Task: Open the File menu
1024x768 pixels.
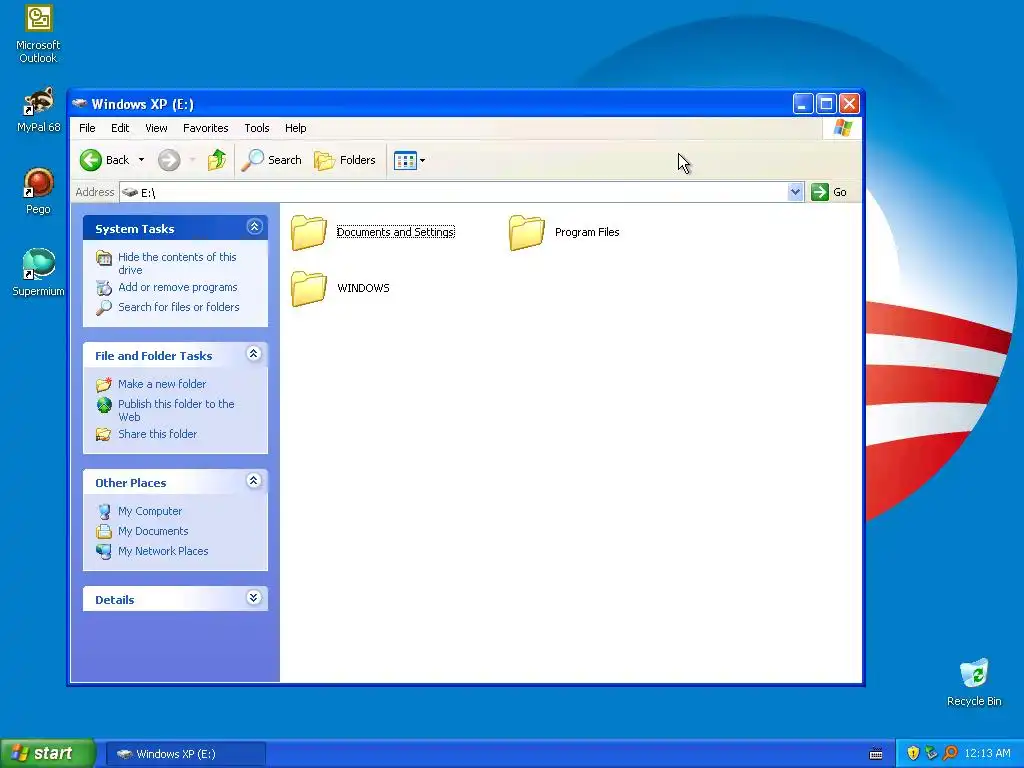Action: click(87, 128)
